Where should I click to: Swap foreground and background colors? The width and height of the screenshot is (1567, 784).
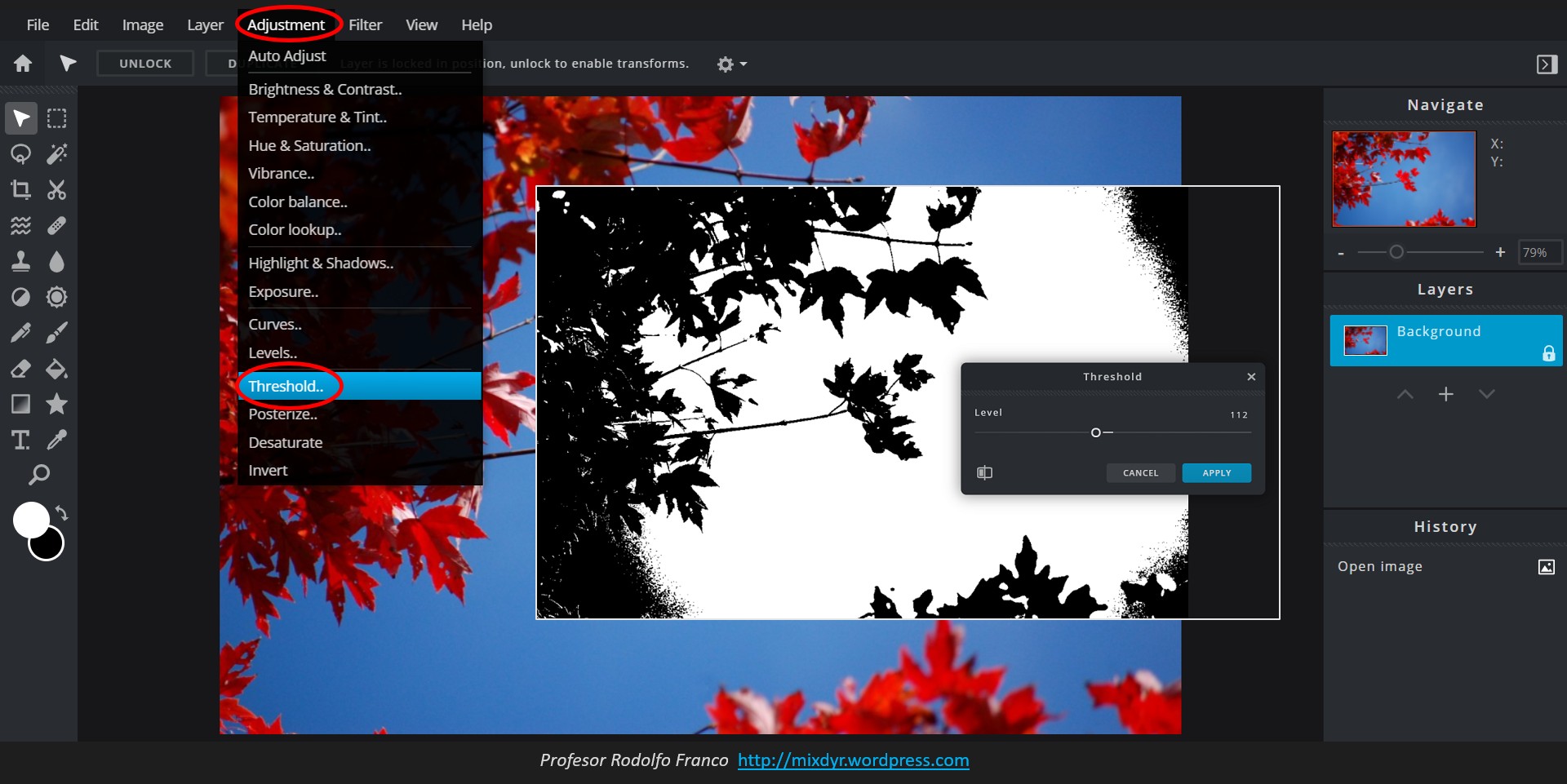(62, 513)
